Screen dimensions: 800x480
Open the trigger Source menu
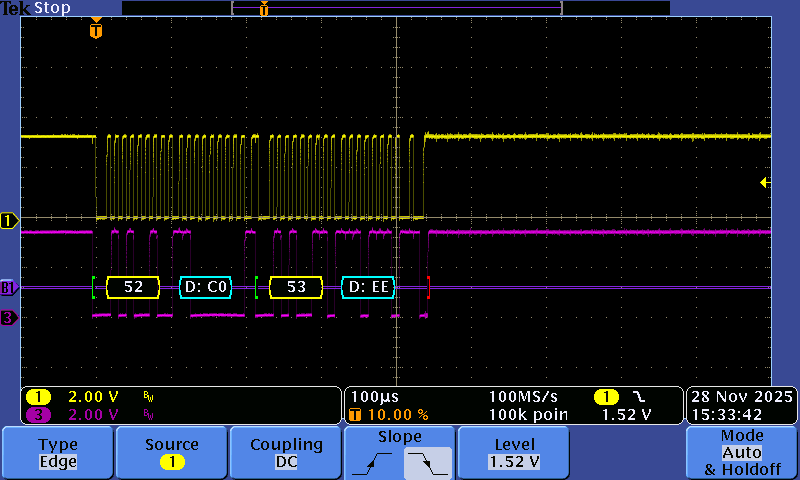[171, 453]
